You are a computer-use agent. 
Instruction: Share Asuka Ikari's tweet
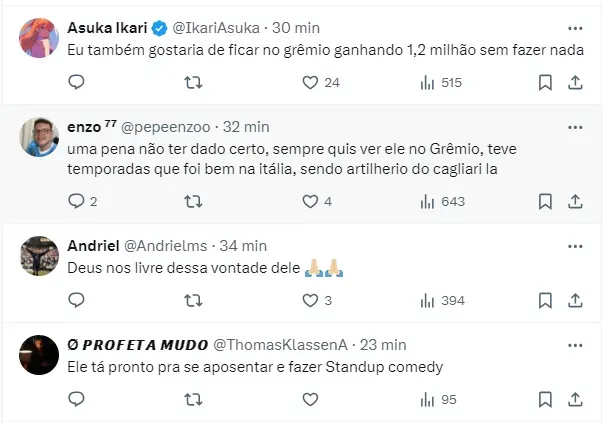click(x=574, y=82)
